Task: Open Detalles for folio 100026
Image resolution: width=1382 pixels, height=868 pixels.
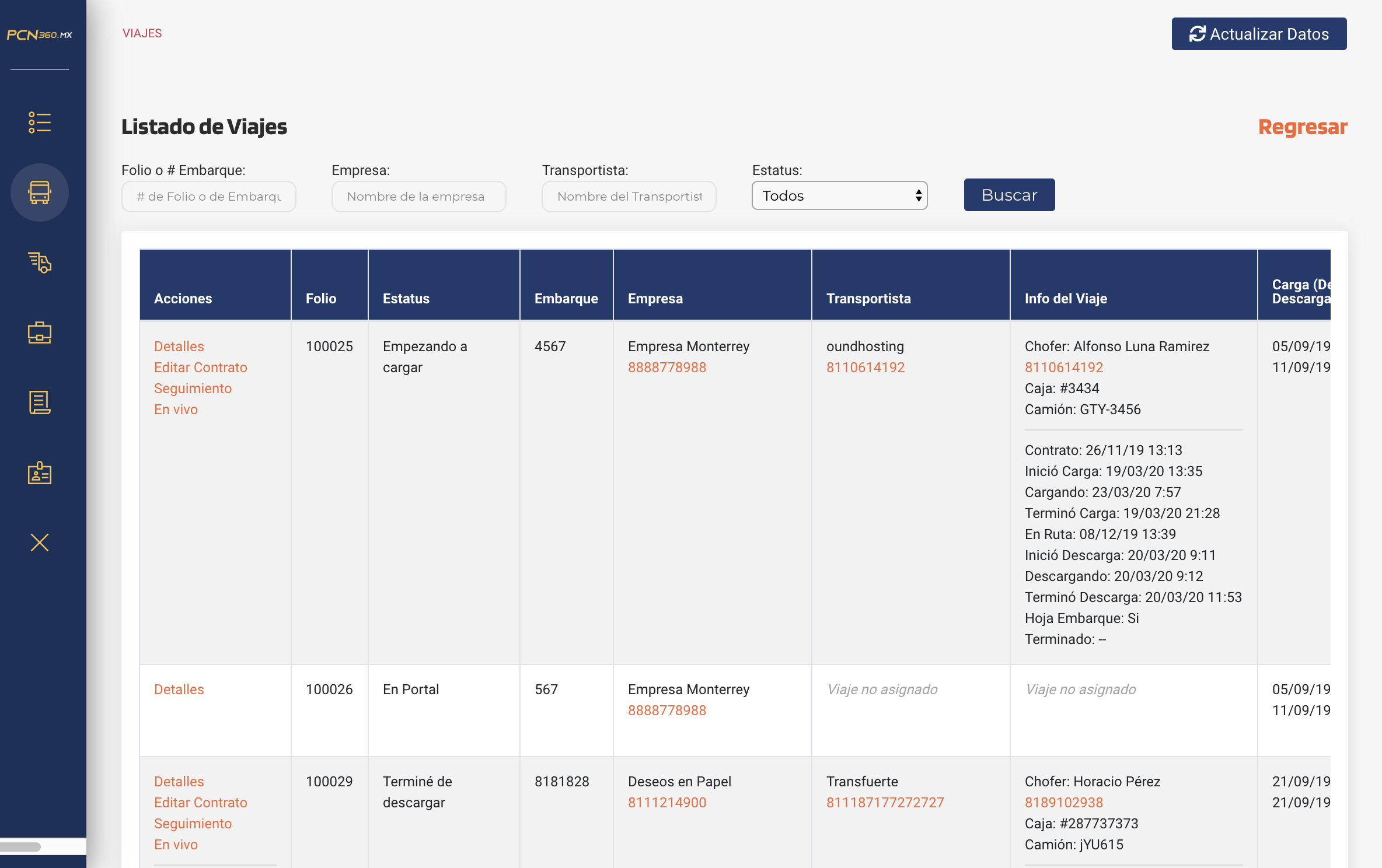Action: [x=179, y=689]
